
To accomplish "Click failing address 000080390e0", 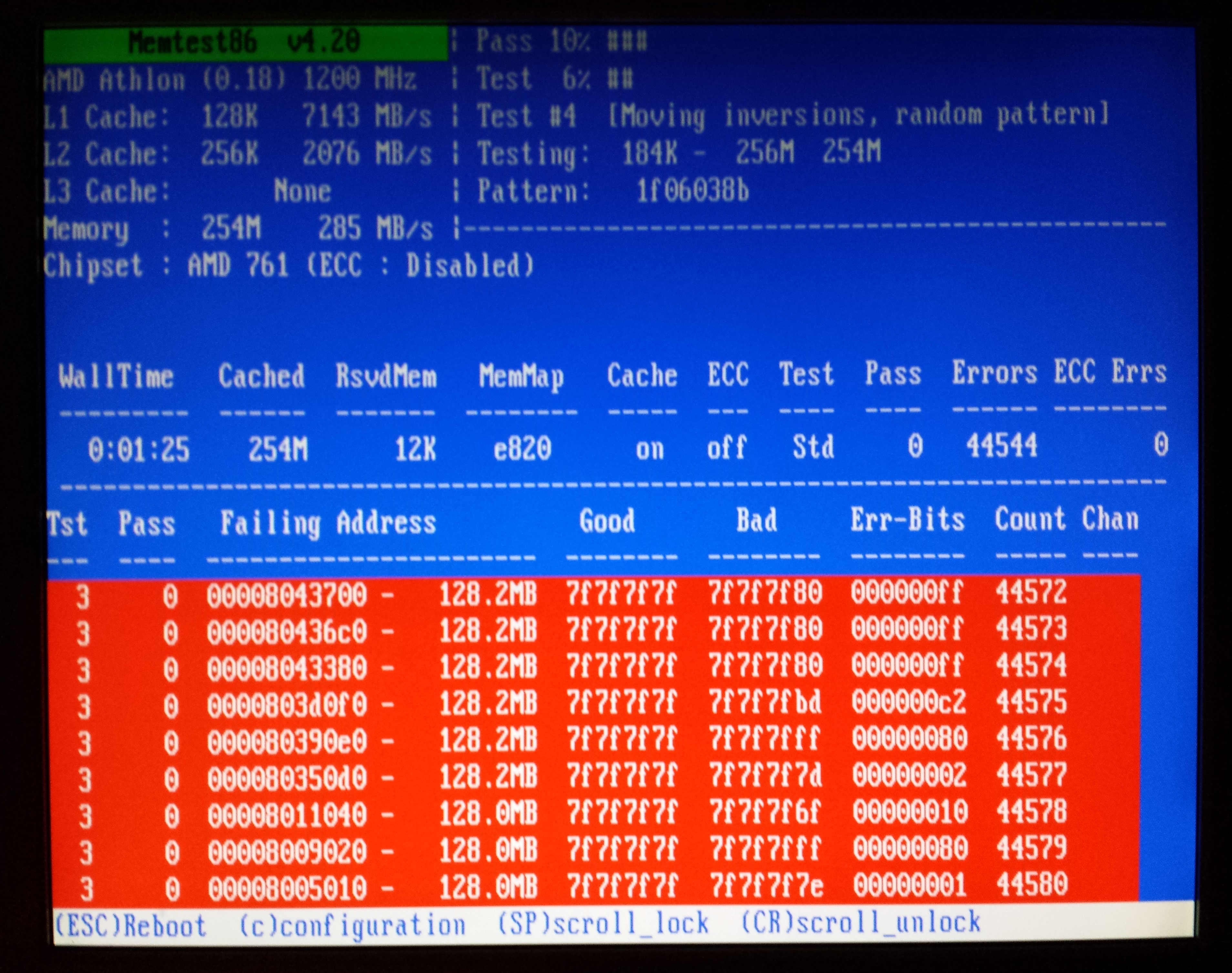I will coord(287,742).
